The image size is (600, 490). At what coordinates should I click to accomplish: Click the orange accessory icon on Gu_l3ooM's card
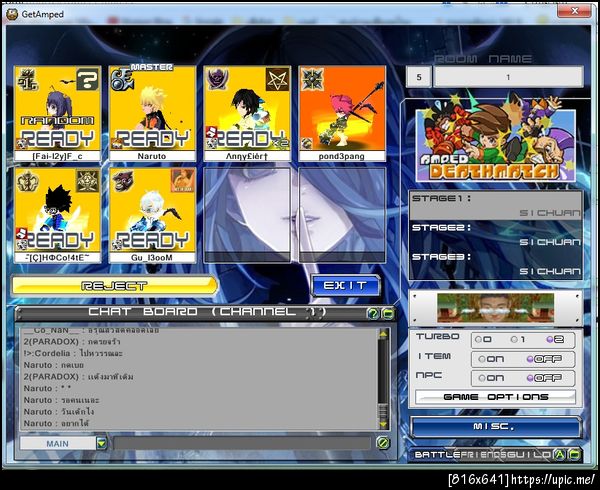click(x=183, y=181)
